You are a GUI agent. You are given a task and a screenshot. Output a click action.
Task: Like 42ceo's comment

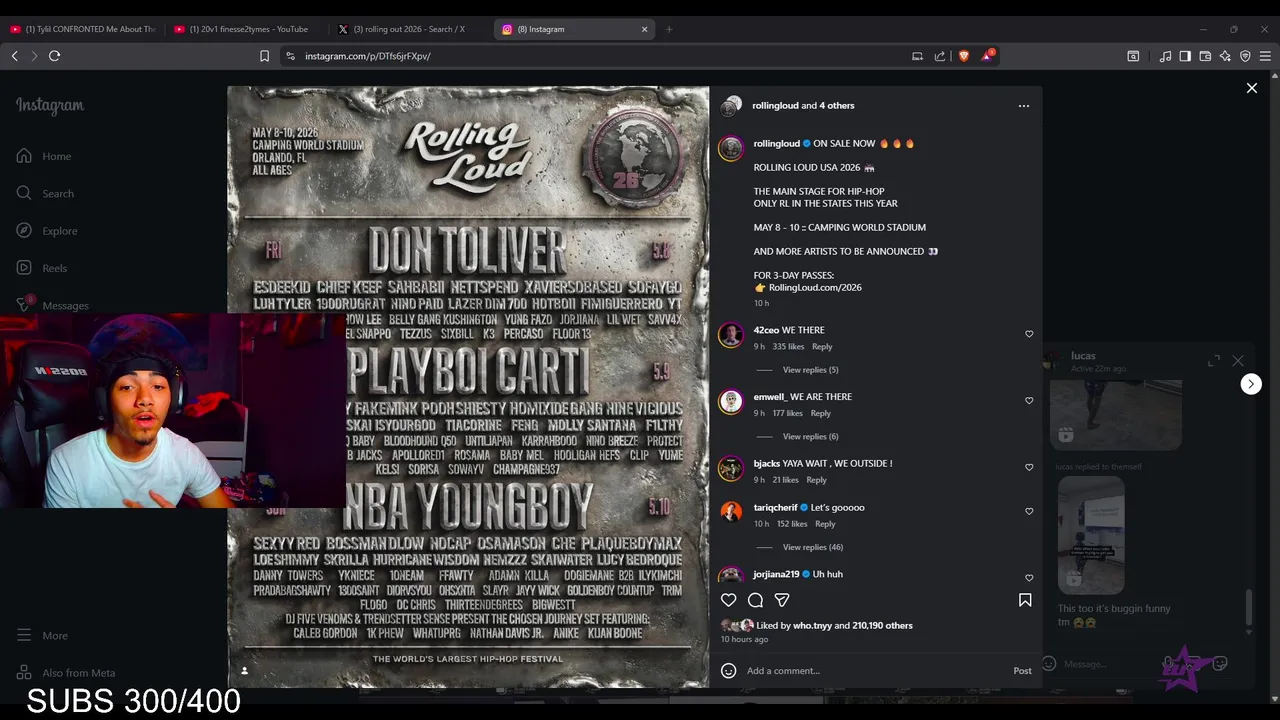click(1029, 334)
